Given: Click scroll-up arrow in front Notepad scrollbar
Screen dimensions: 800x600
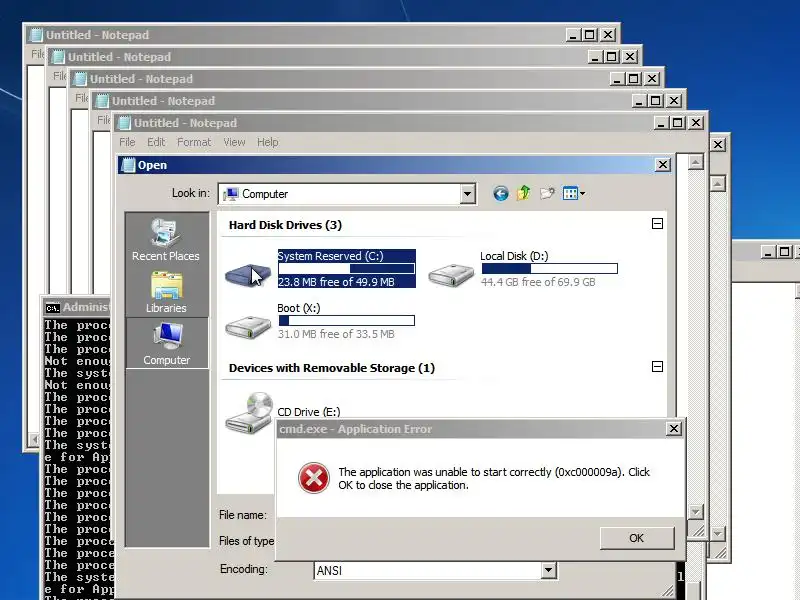Looking at the screenshot, I should (x=696, y=162).
